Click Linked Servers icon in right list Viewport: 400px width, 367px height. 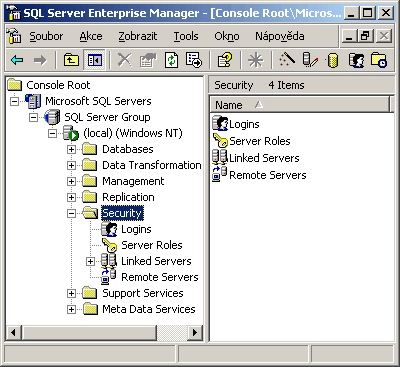coord(220,157)
